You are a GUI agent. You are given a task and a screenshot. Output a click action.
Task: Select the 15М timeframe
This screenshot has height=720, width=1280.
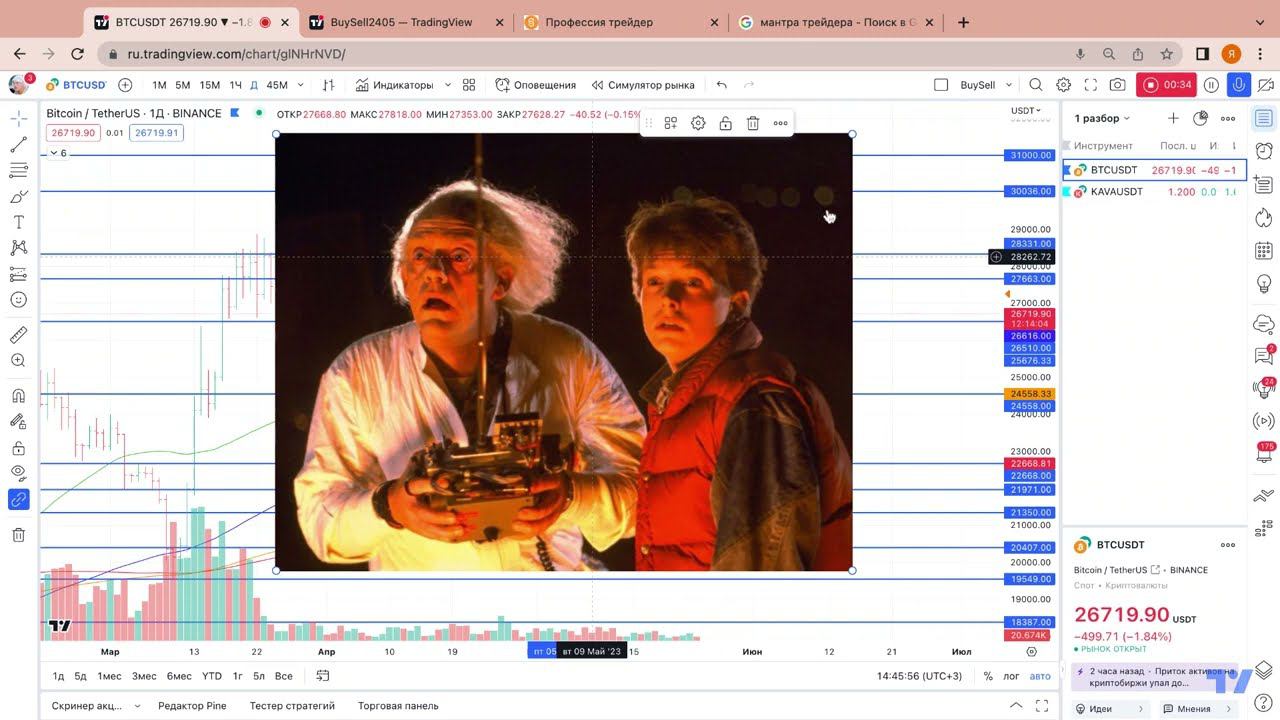[x=209, y=85]
